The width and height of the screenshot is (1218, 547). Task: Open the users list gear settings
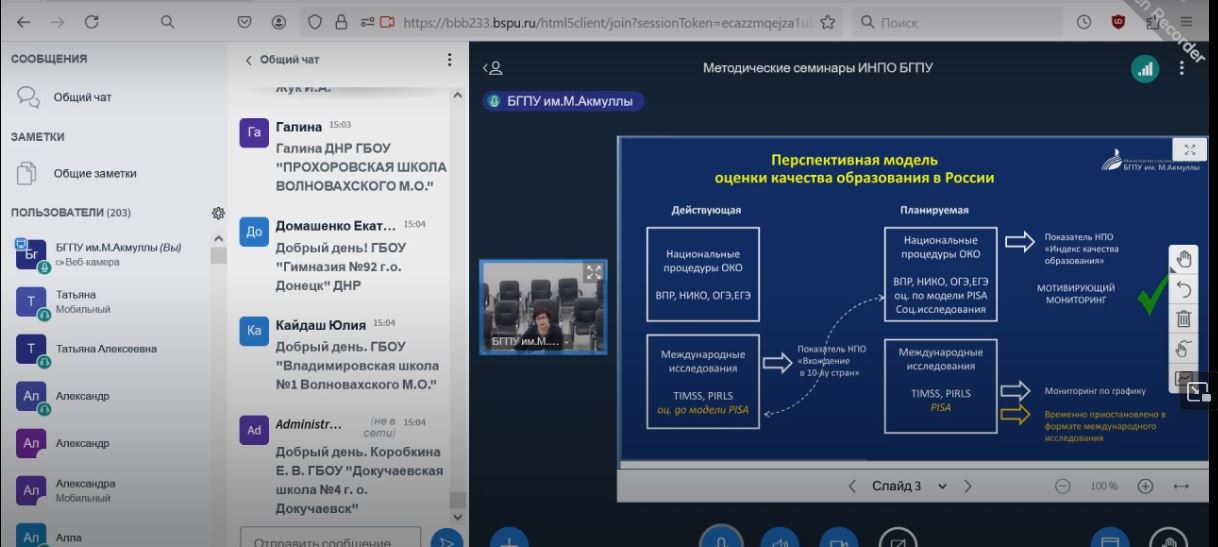[x=218, y=213]
